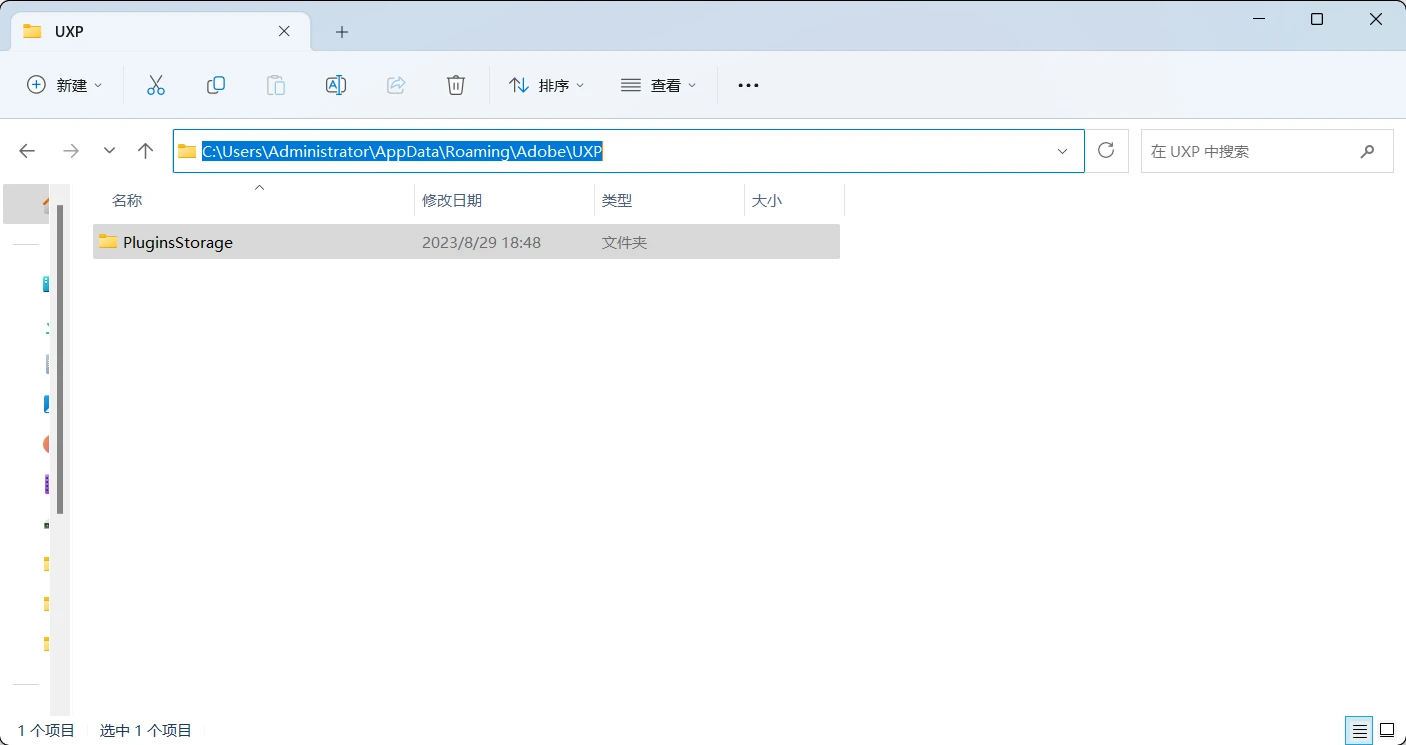Sort by 修改日期 column header
Screen dimensions: 1406x745
pyautogui.click(x=452, y=200)
